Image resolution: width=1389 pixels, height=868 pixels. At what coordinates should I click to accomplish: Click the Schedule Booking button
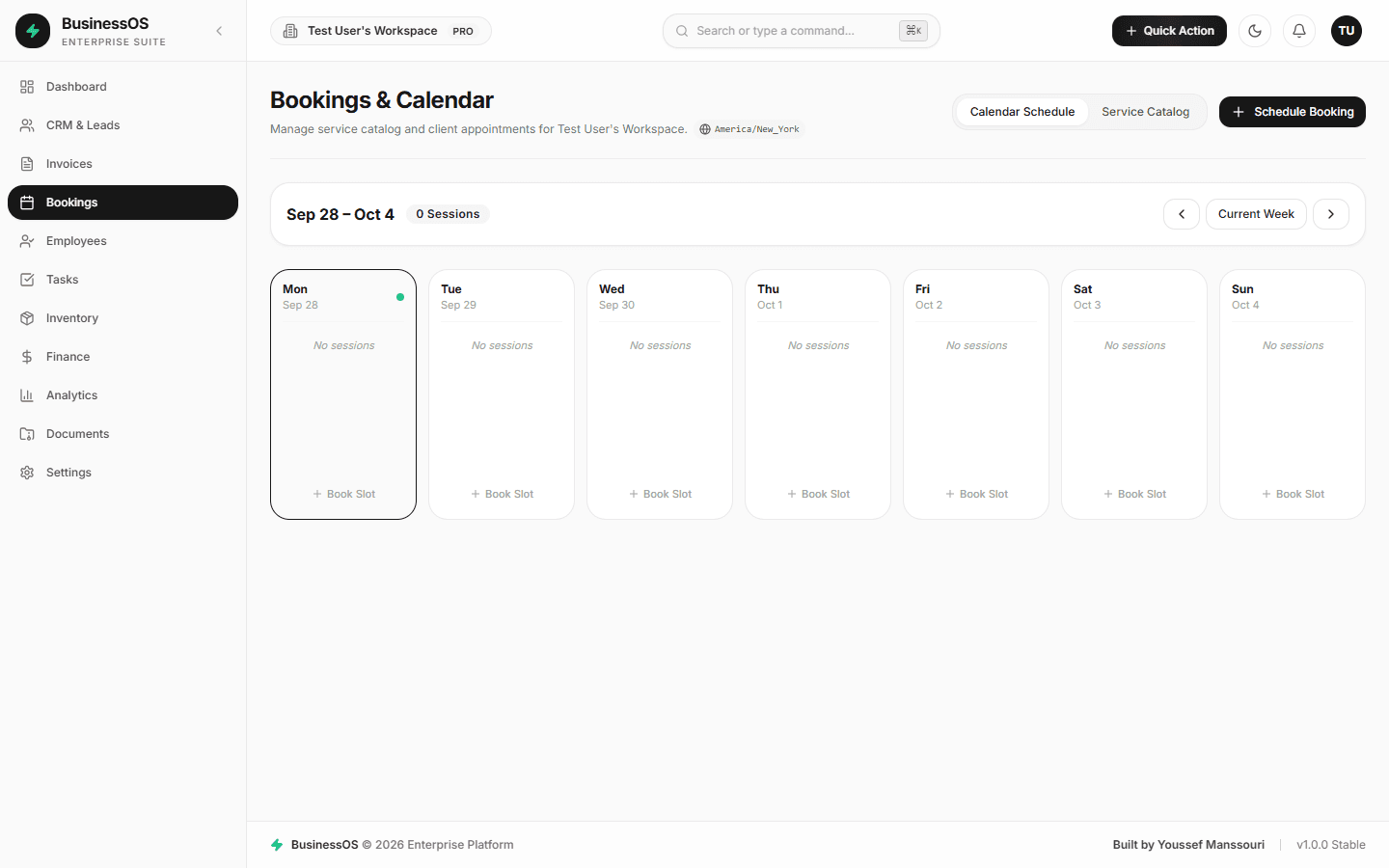tap(1293, 112)
